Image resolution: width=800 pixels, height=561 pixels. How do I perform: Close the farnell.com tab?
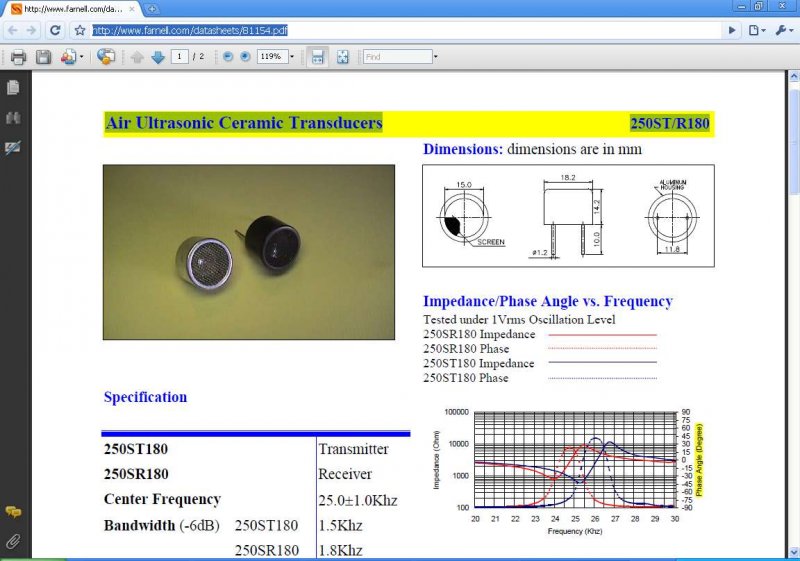pyautogui.click(x=132, y=9)
